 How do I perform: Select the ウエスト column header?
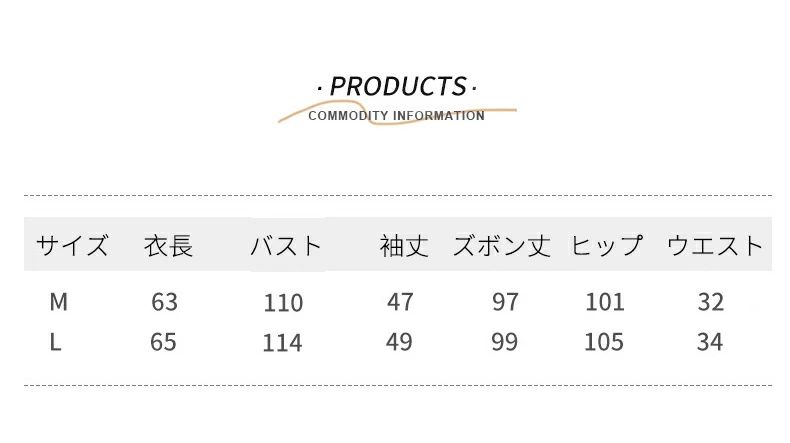tap(714, 246)
